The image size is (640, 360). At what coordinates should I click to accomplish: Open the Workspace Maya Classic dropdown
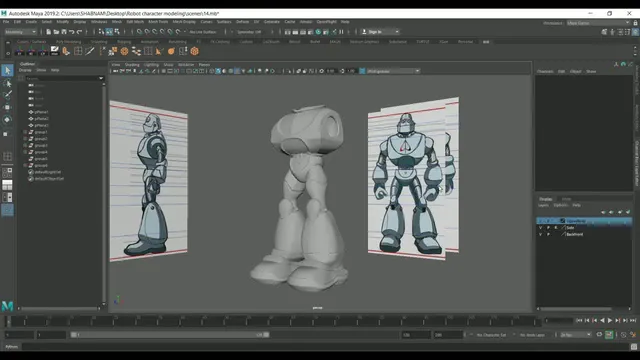(598, 23)
